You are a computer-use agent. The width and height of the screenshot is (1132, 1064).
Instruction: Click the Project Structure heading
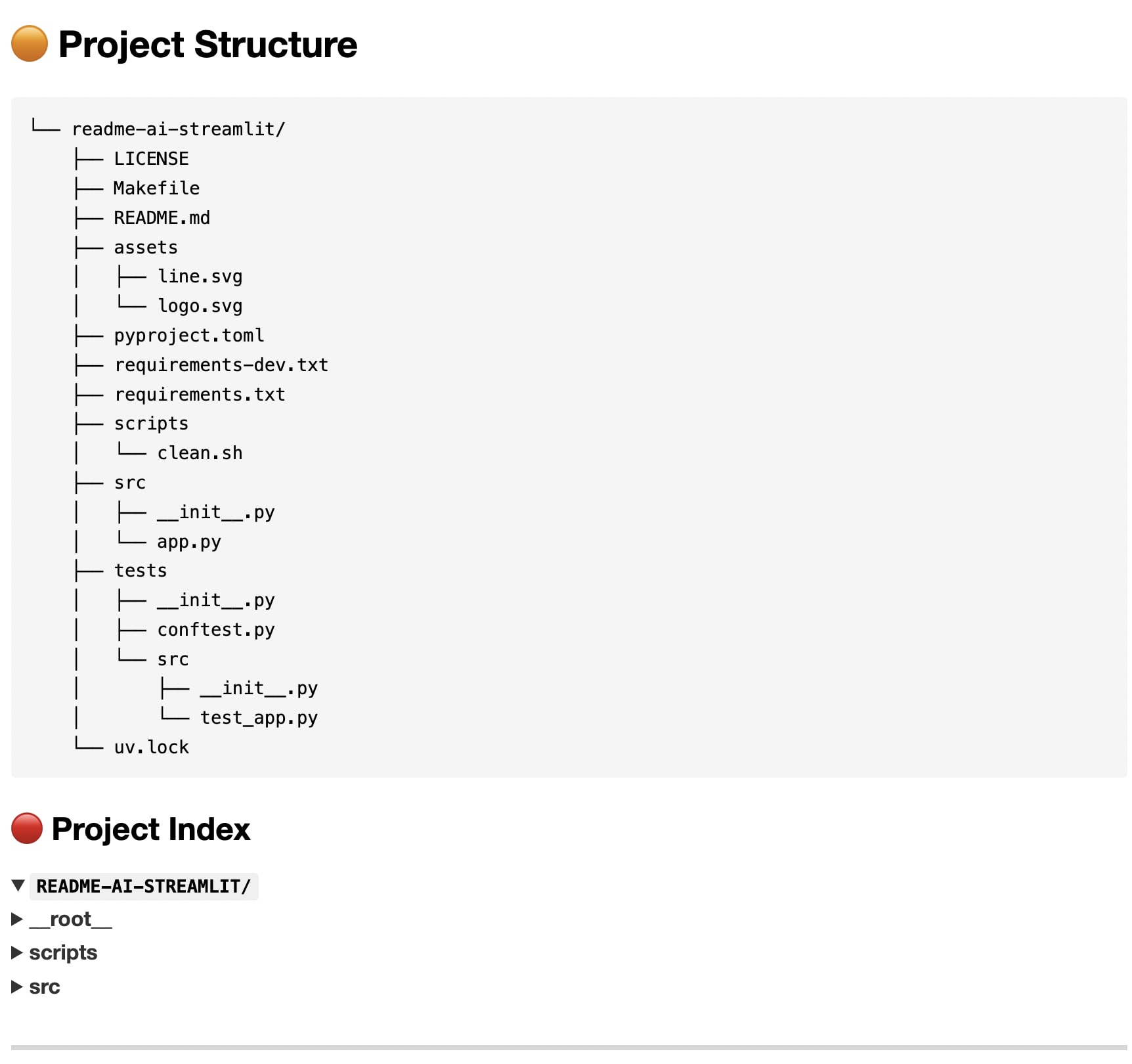(x=207, y=45)
